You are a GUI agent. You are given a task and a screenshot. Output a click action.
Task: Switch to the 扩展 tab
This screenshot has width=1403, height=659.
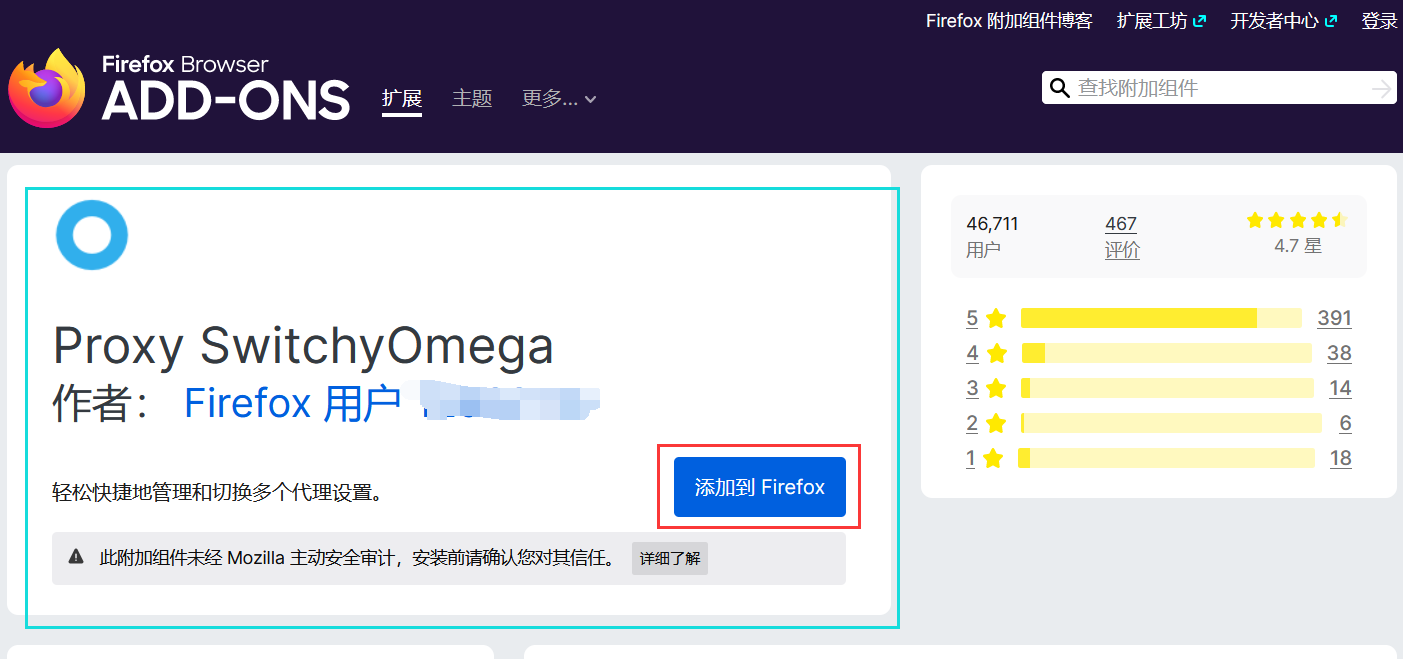pyautogui.click(x=402, y=98)
